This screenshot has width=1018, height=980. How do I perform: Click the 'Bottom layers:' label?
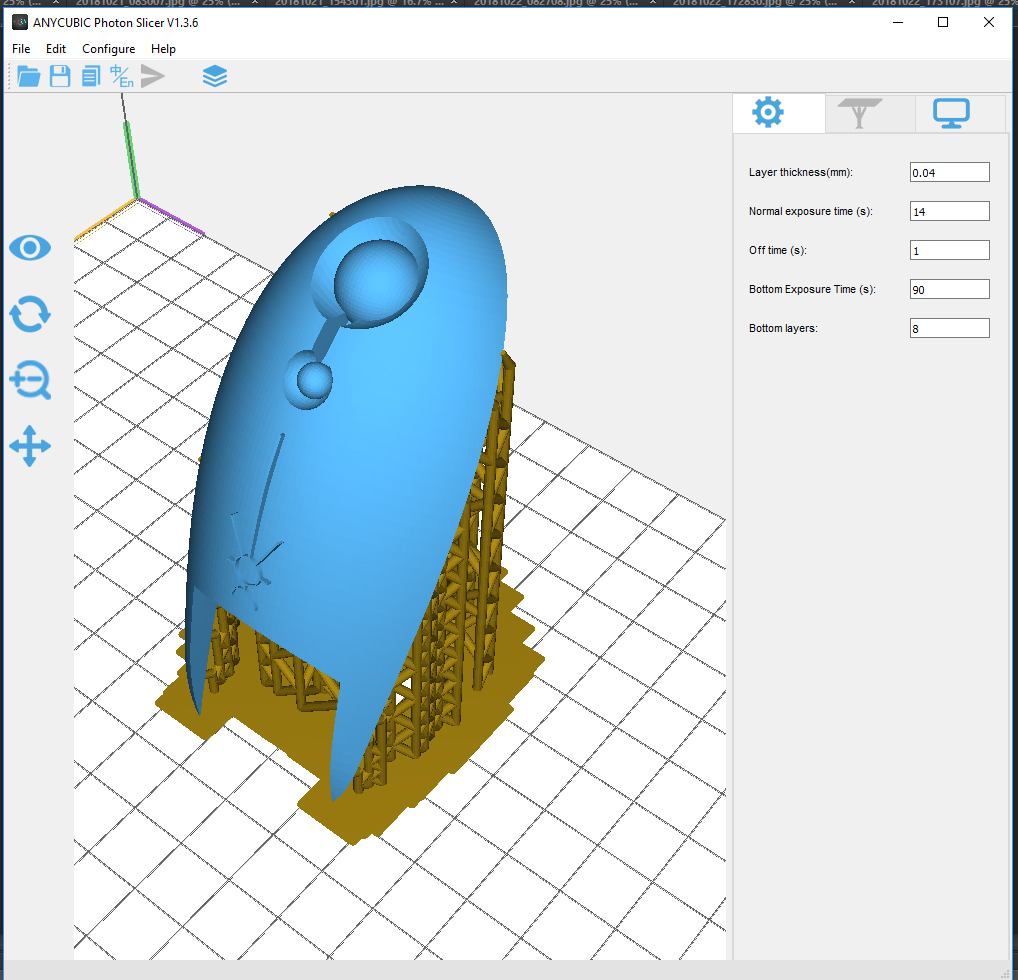click(x=783, y=328)
